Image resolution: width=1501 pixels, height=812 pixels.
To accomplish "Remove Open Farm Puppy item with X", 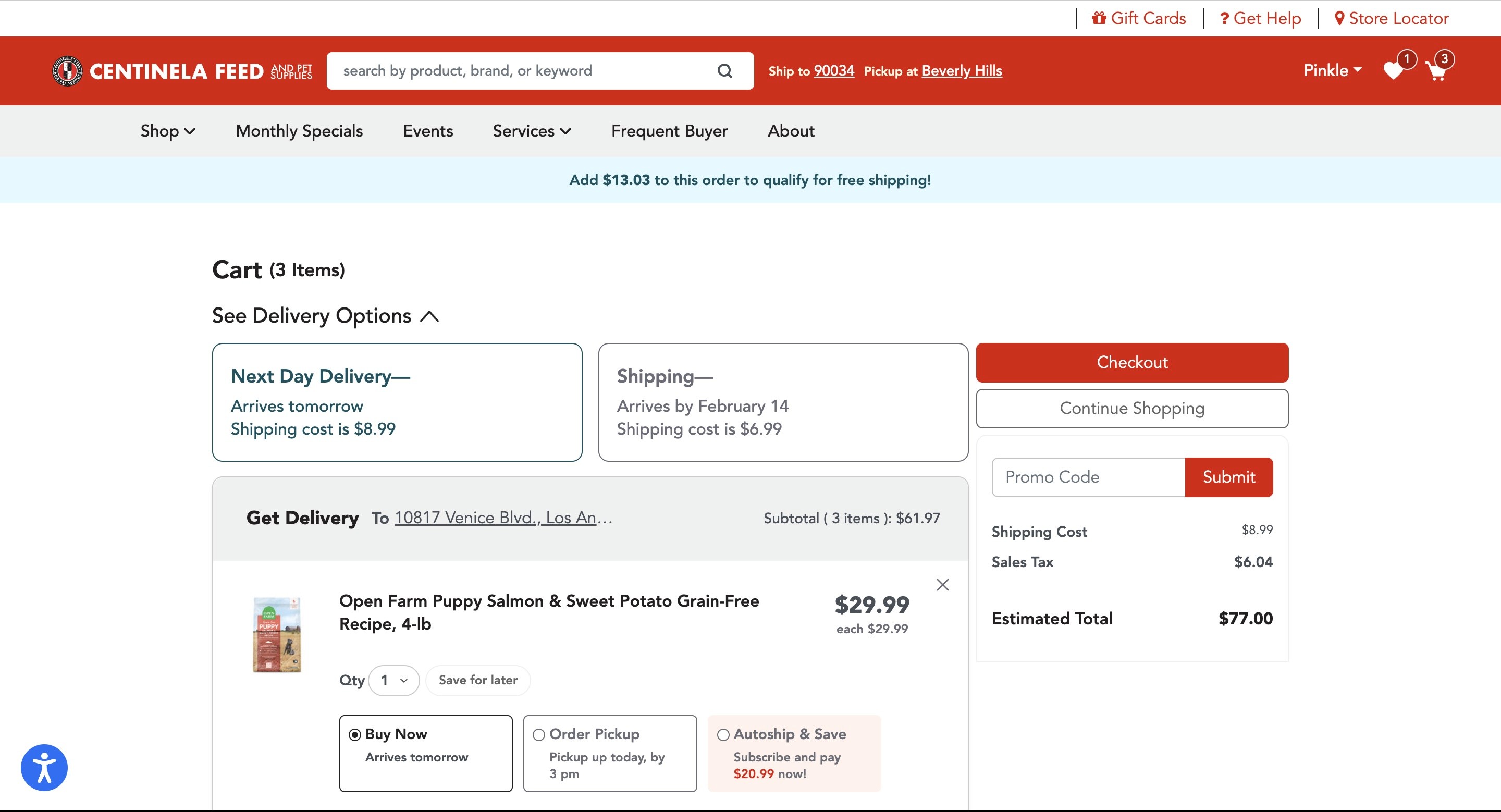I will pyautogui.click(x=942, y=584).
